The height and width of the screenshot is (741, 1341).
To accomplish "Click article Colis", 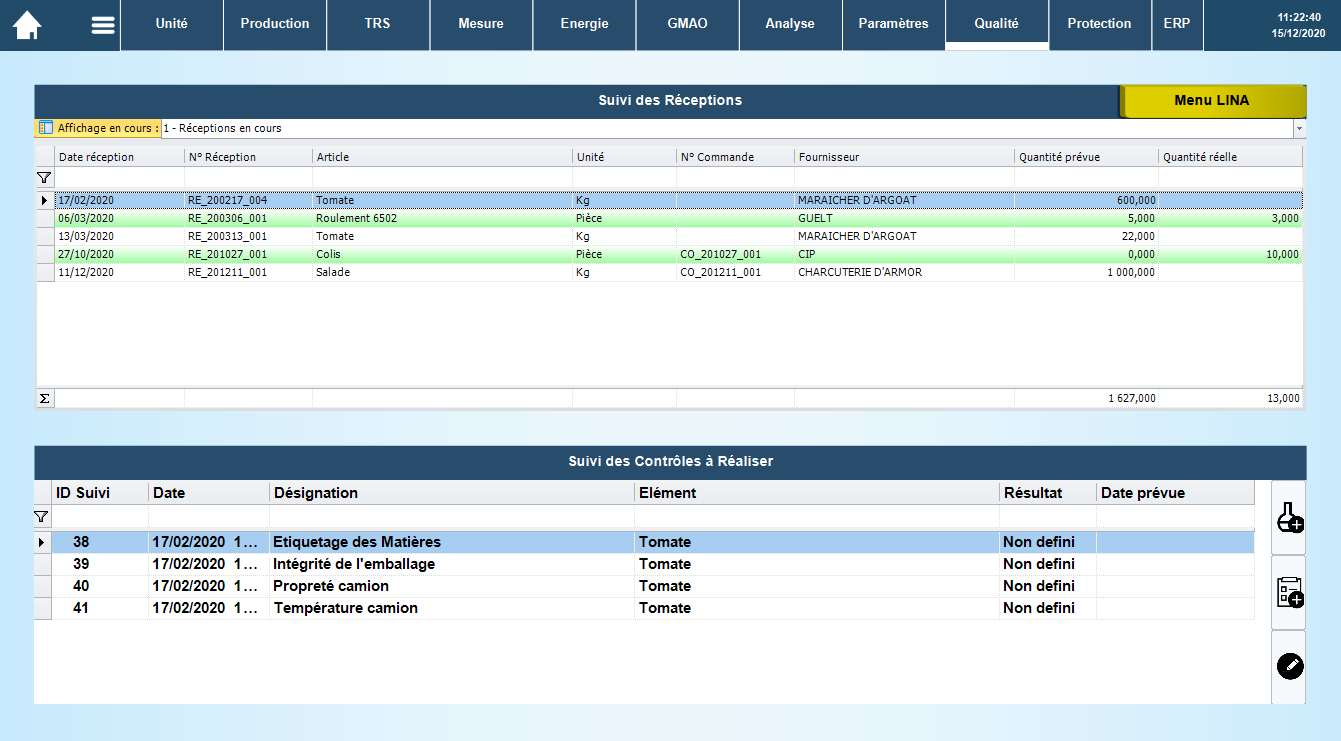I will coord(328,254).
